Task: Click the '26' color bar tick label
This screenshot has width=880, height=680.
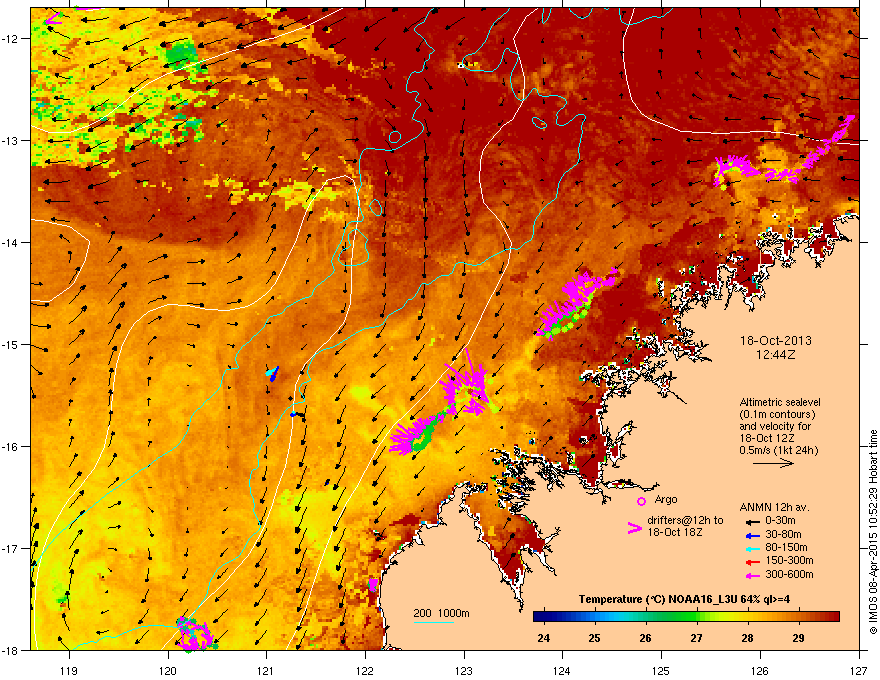Action: (x=645, y=638)
